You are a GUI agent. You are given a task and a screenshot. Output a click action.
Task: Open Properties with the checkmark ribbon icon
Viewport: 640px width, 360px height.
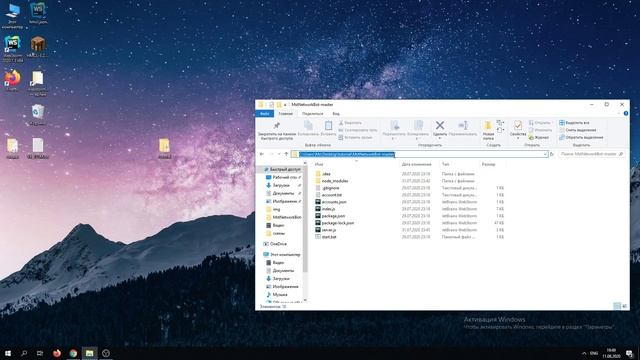coord(518,125)
